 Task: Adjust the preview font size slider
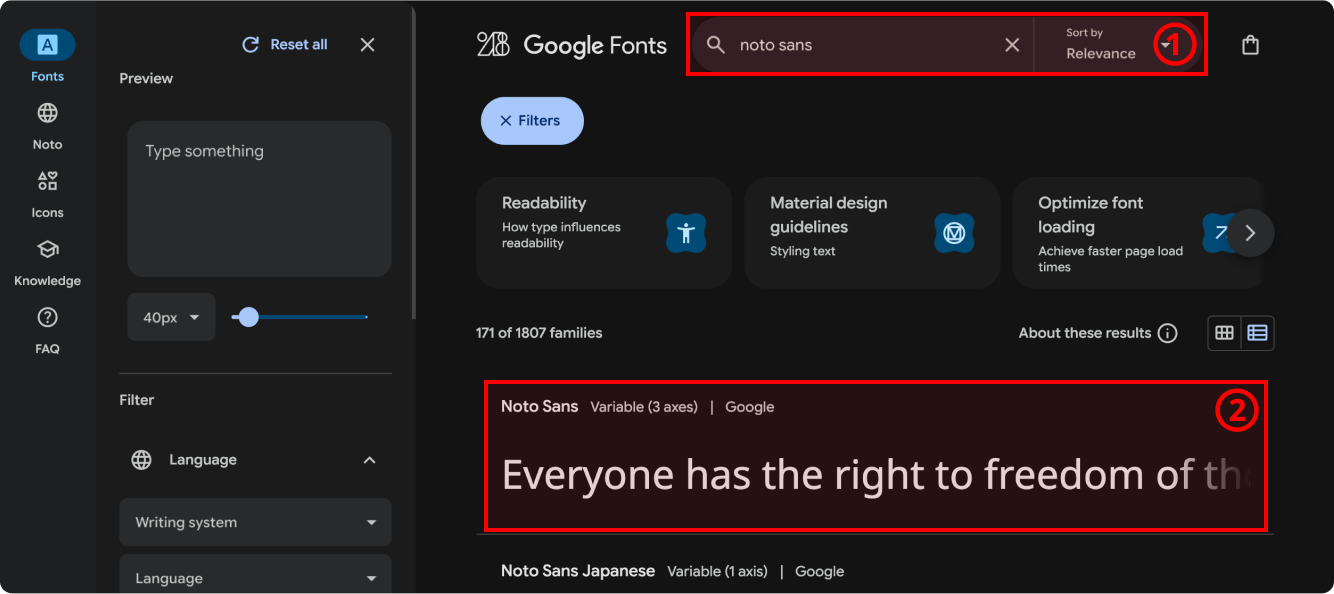click(249, 317)
